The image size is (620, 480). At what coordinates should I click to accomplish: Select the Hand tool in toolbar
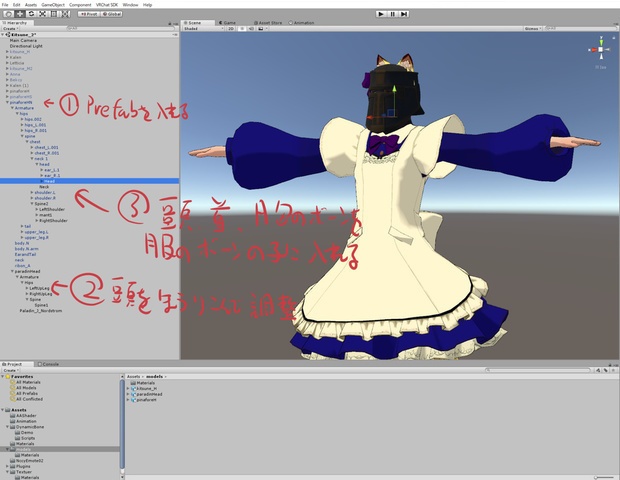coord(8,14)
